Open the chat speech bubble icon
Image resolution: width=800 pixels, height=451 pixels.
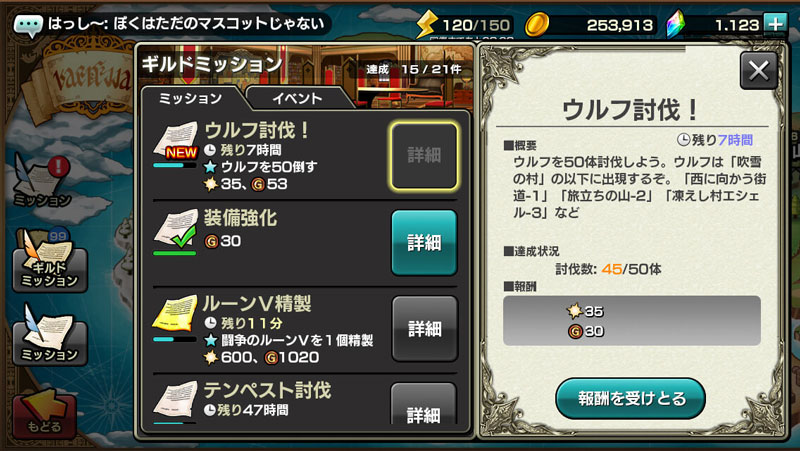pos(28,25)
